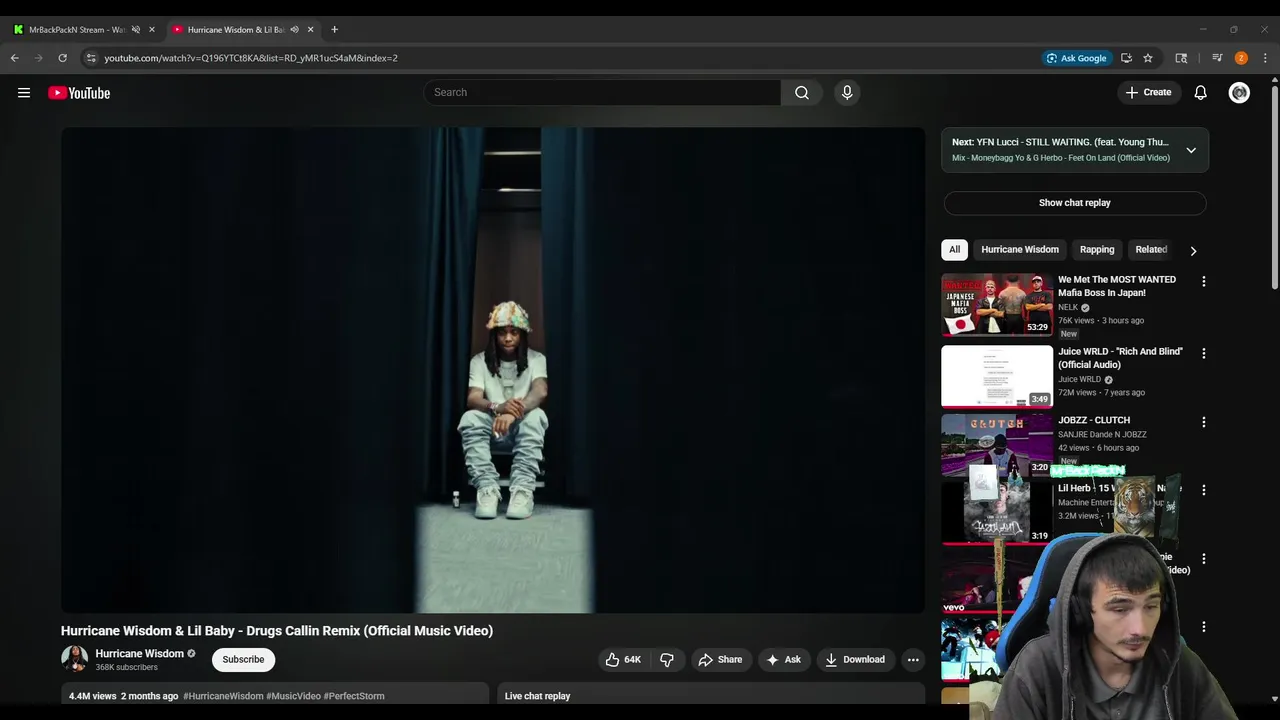
Task: Open Chrome side panel search icon
Action: tap(1181, 58)
